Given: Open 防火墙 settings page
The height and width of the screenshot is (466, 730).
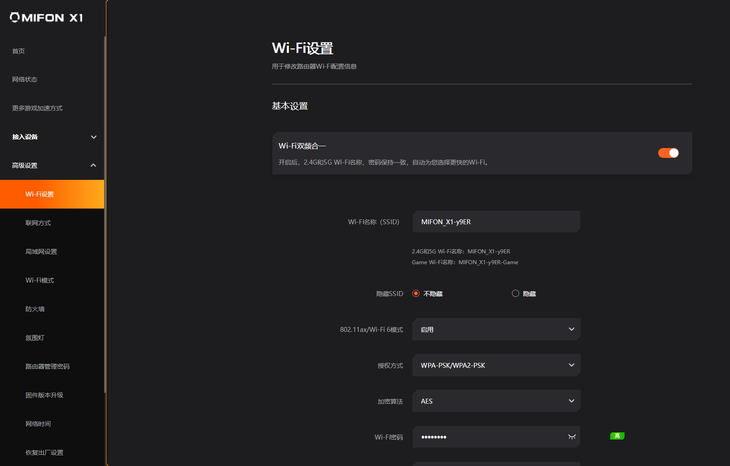Looking at the screenshot, I should click(35, 309).
